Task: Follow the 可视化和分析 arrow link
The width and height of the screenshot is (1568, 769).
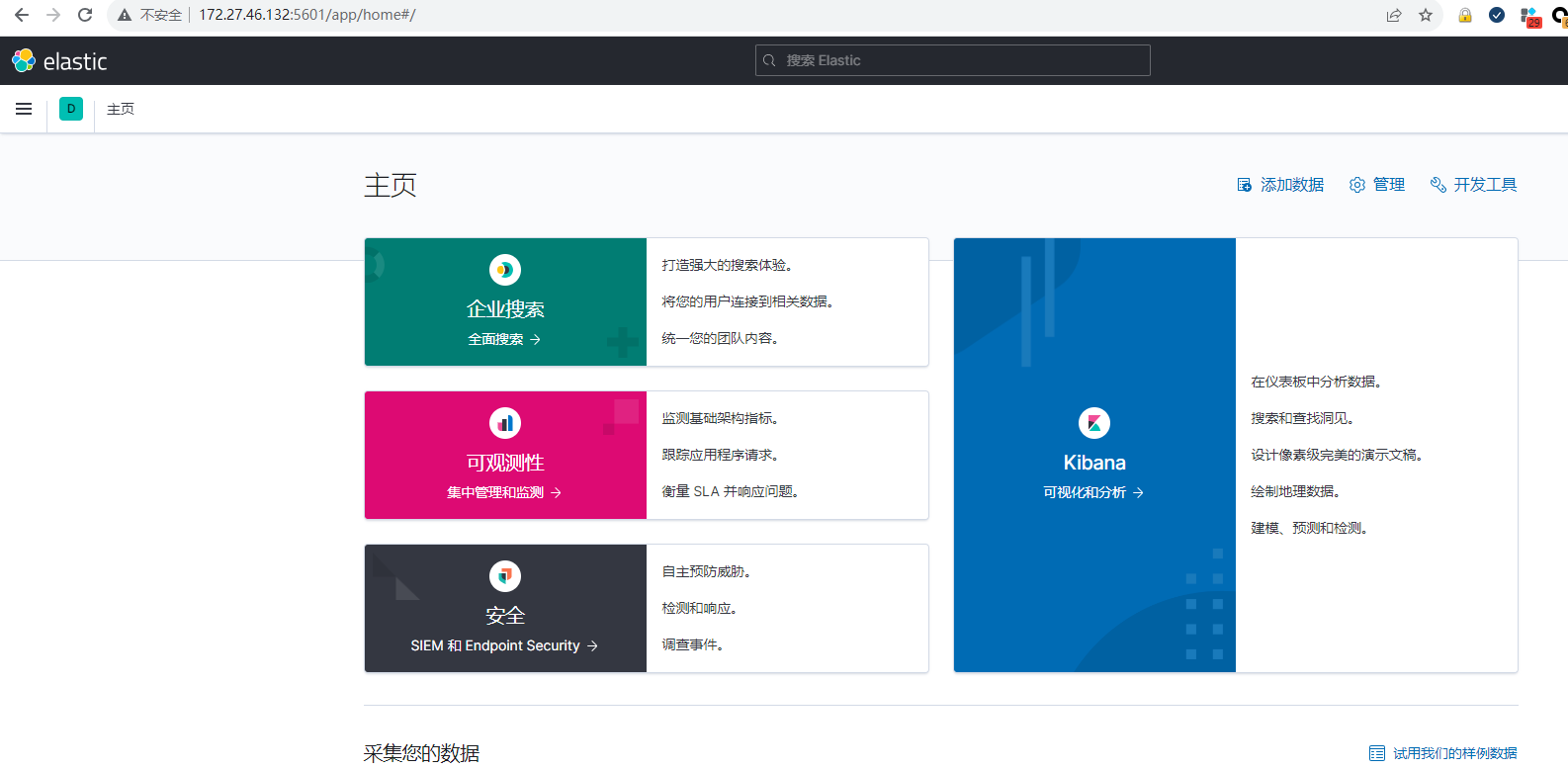Action: pos(1093,492)
